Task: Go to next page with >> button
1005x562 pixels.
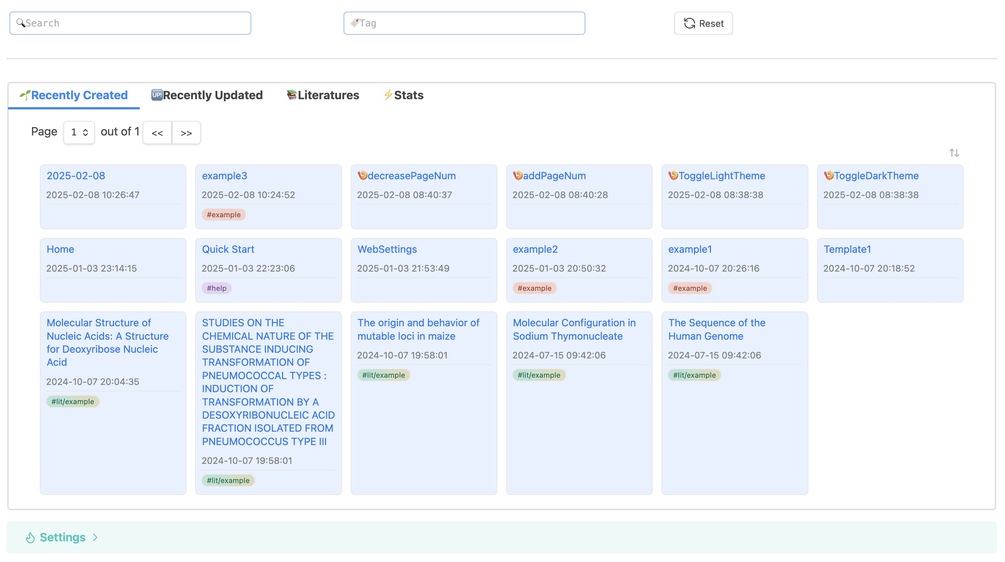Action: pyautogui.click(x=187, y=133)
